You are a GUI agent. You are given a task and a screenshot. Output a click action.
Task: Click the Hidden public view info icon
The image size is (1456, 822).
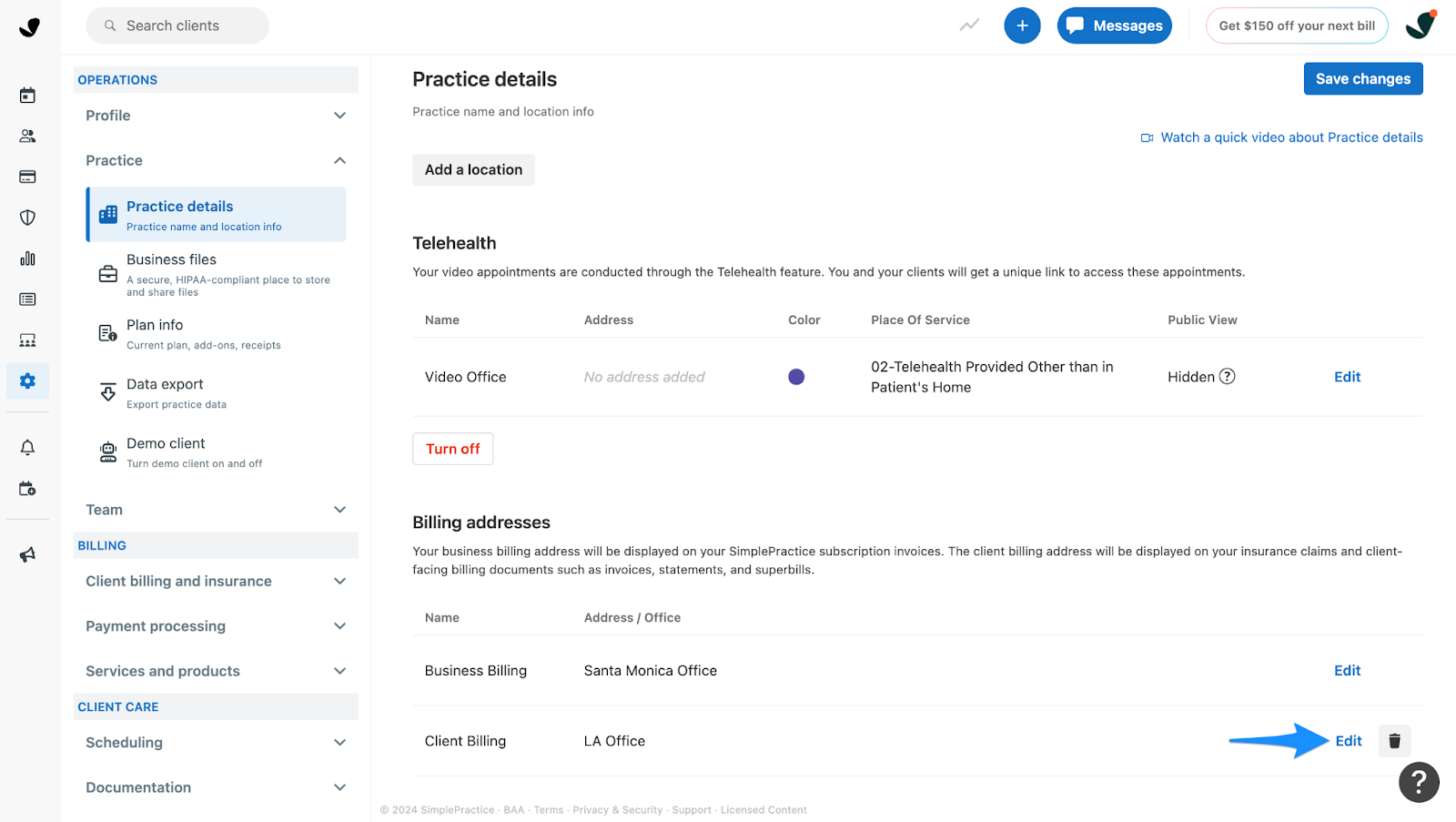tap(1228, 377)
